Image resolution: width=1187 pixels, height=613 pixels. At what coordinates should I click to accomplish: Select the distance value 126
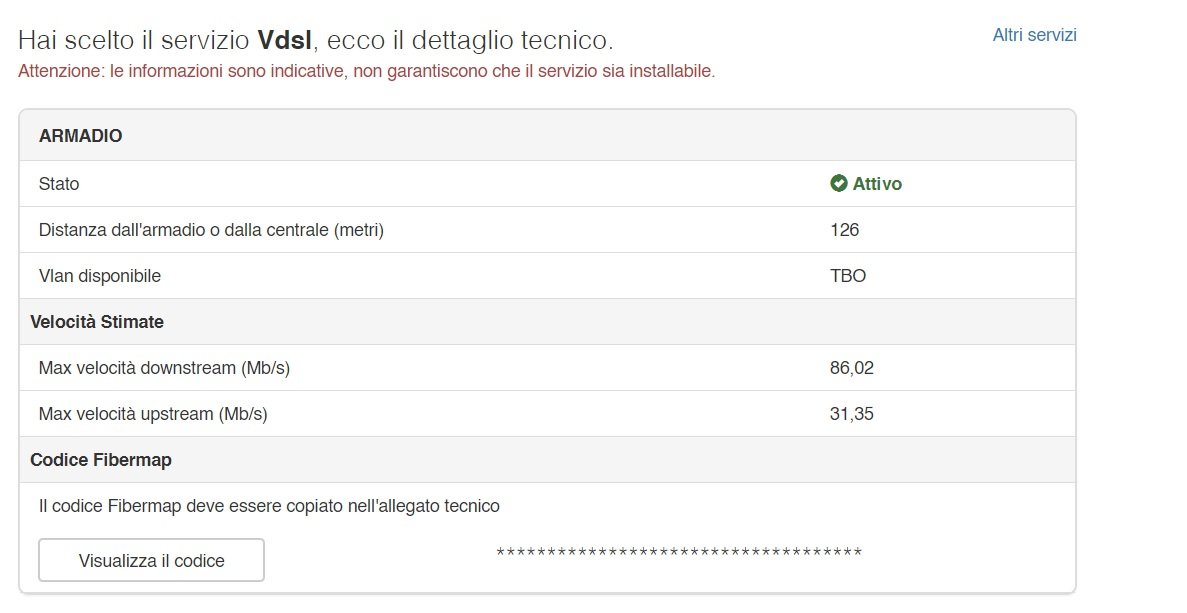[844, 230]
